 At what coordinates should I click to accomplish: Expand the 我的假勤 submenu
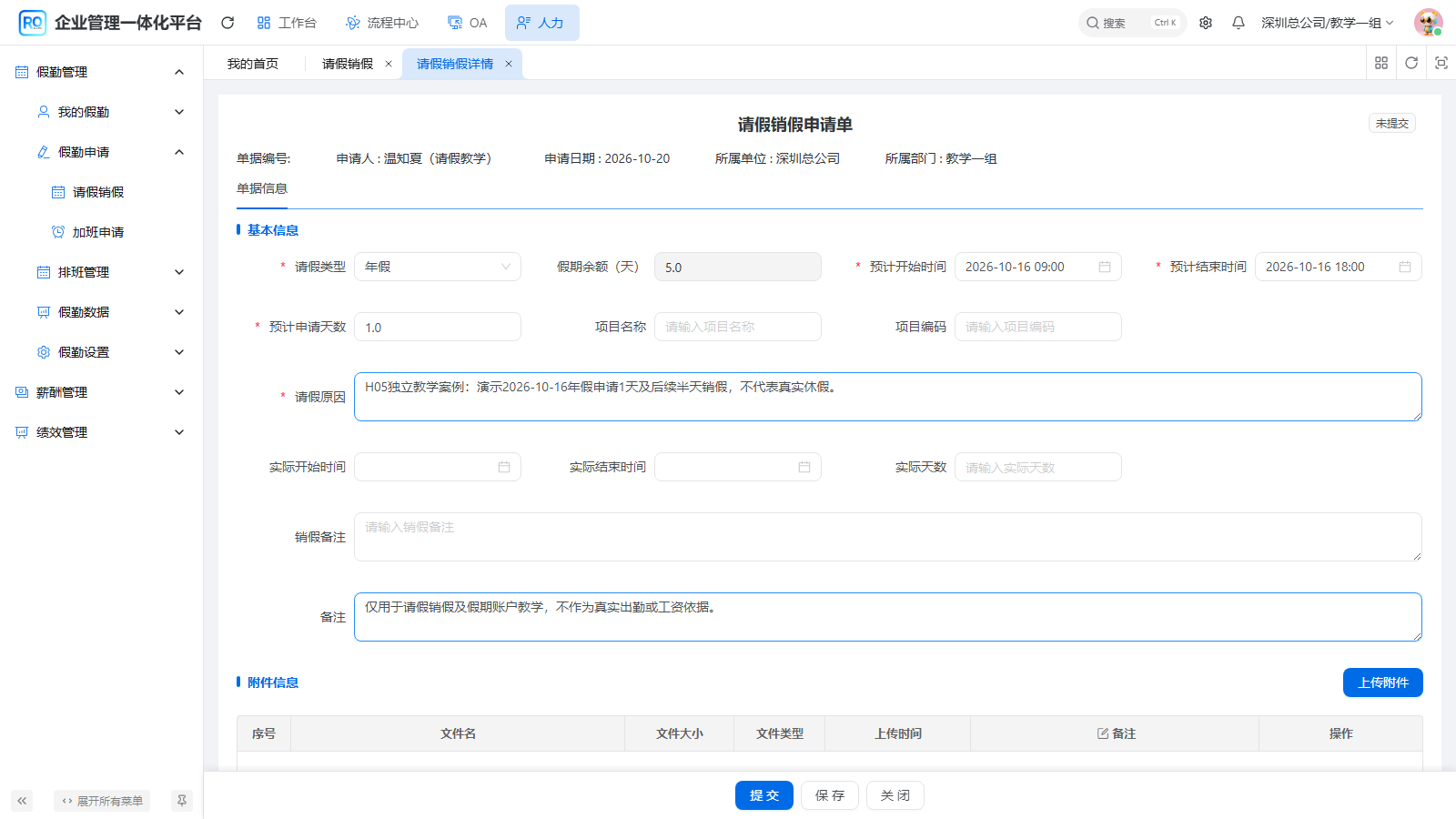coord(101,112)
